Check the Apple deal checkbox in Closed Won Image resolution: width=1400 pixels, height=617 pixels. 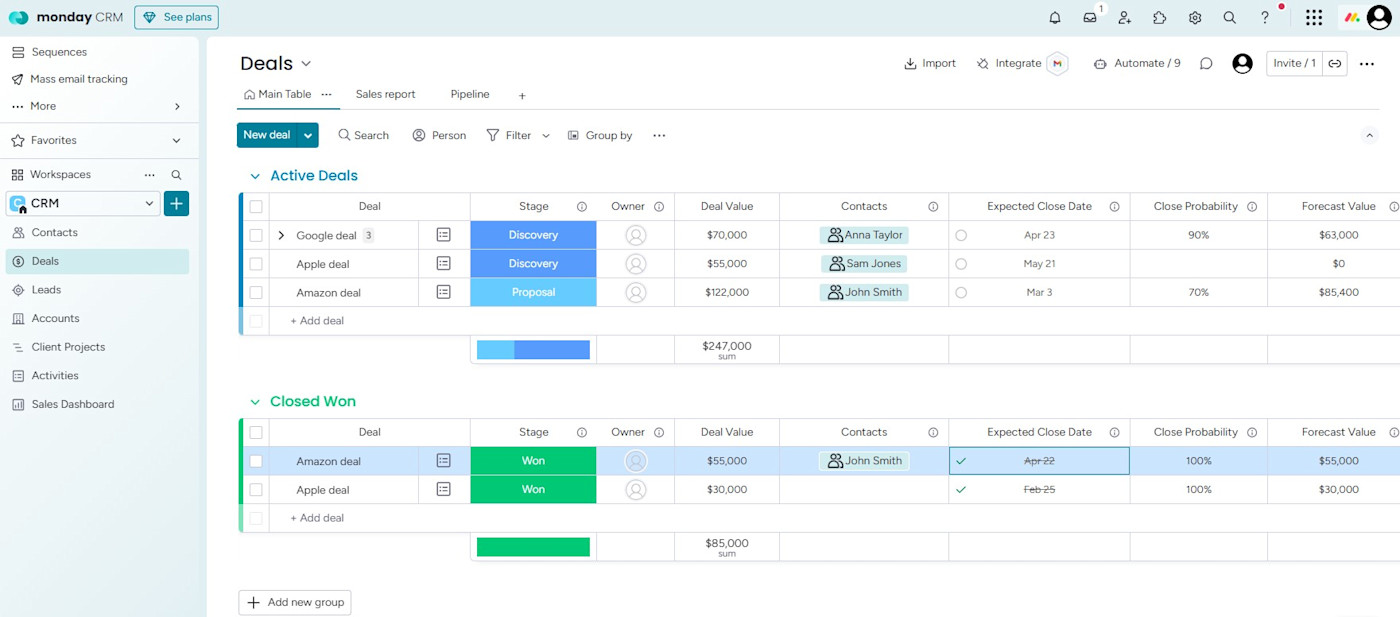point(256,490)
